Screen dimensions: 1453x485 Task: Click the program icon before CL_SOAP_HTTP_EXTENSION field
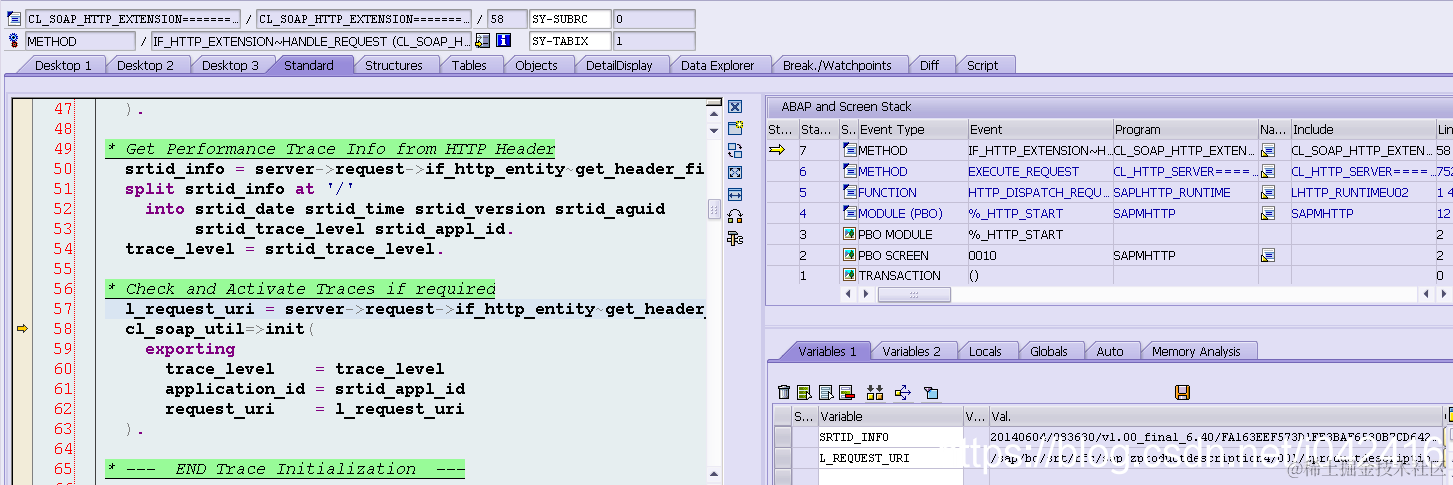(14, 19)
